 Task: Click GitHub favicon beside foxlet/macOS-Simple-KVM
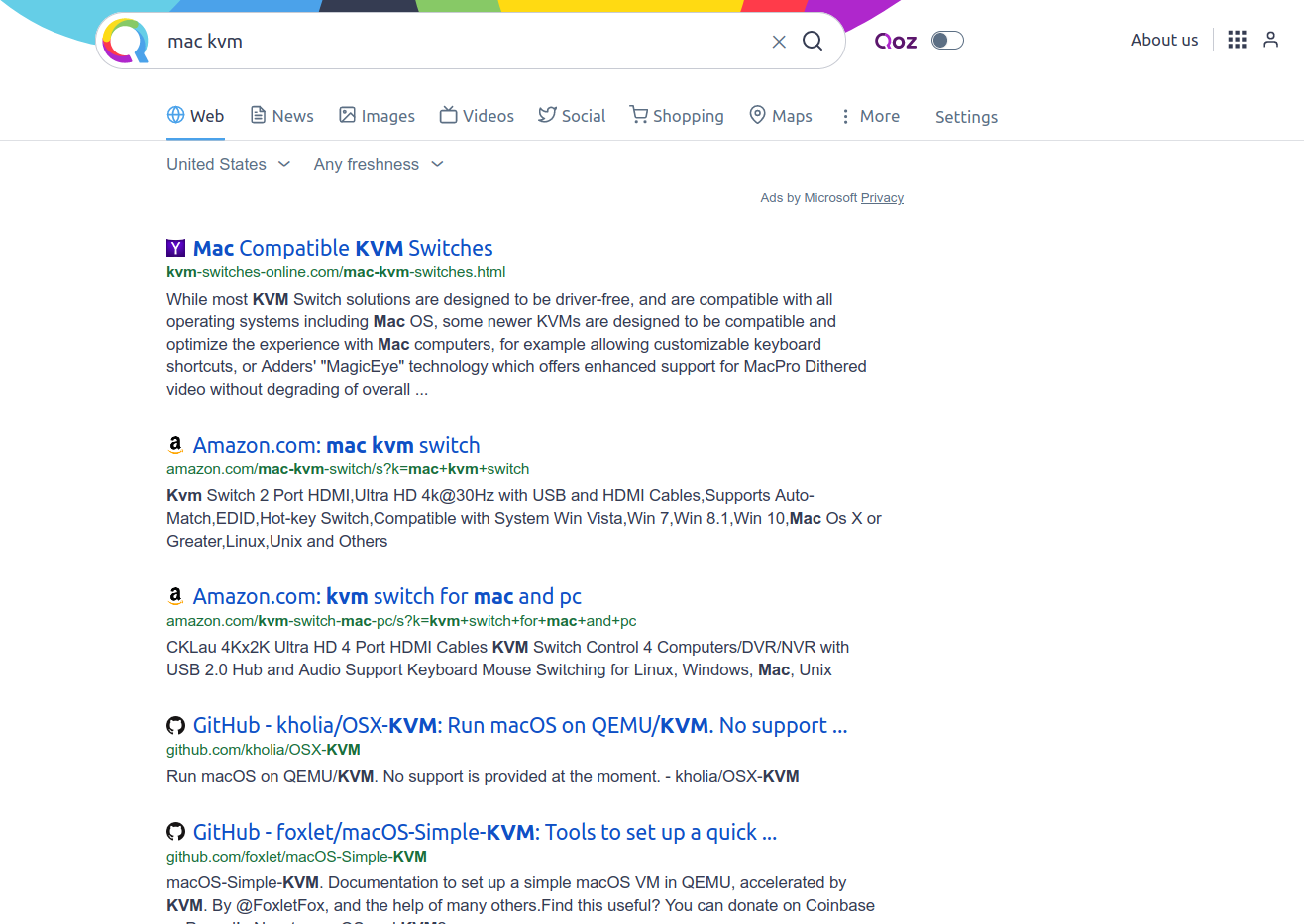click(x=175, y=832)
